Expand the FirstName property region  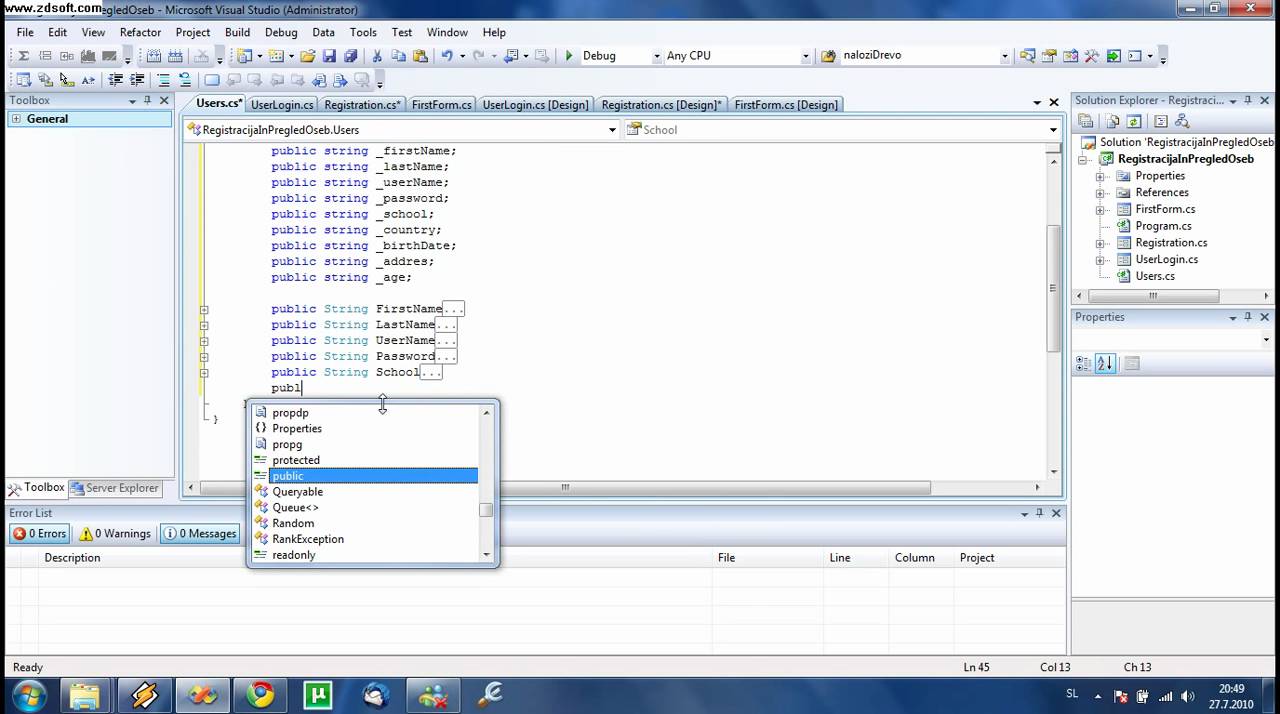coord(204,309)
